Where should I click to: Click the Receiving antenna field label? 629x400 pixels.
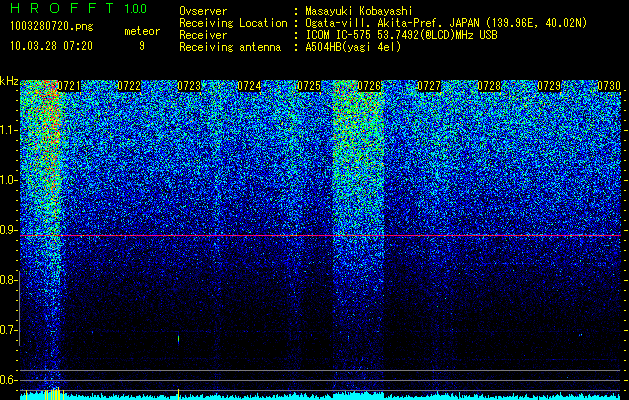(230, 47)
